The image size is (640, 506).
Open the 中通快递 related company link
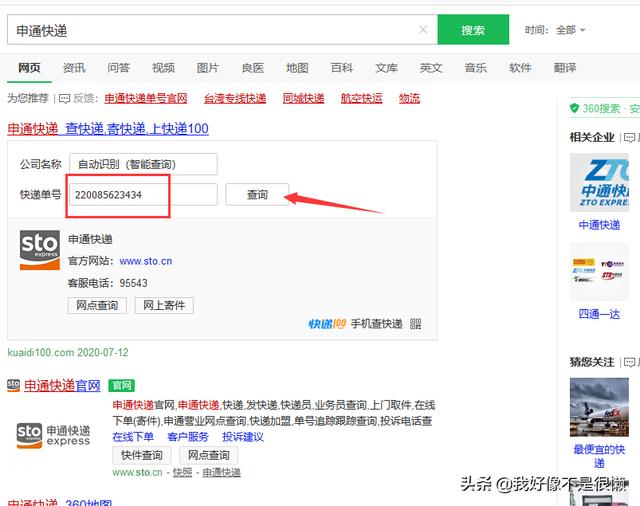(599, 225)
